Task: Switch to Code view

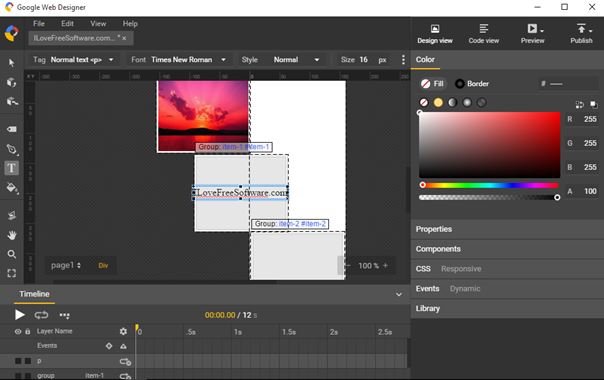Action: tap(483, 34)
